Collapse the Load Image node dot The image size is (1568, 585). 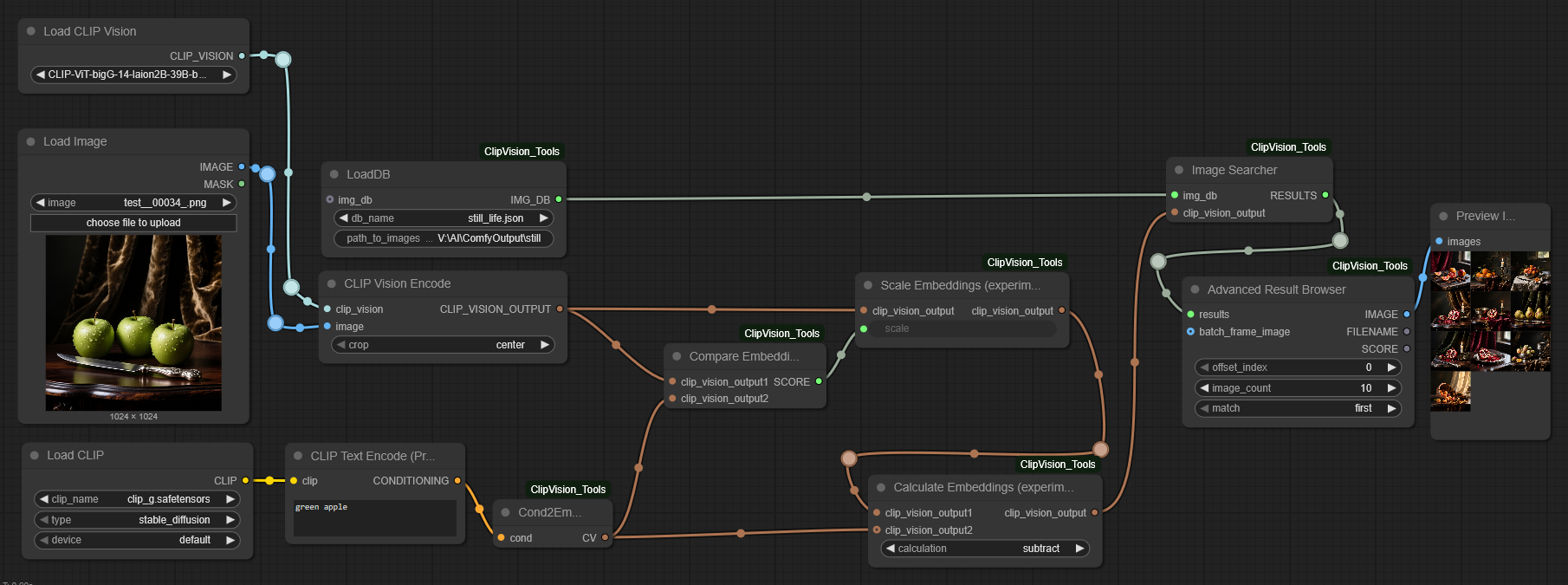pyautogui.click(x=31, y=141)
